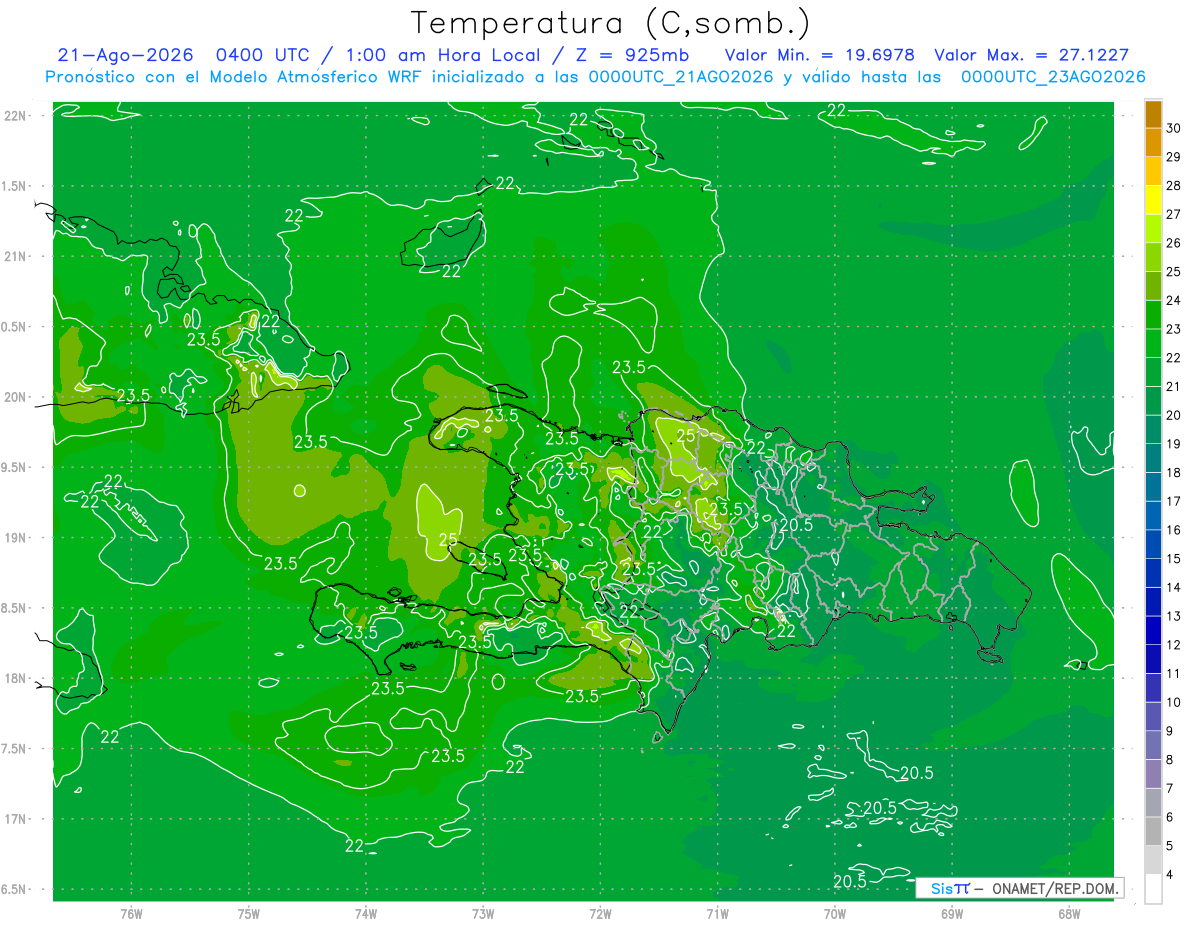1200x927 pixels.
Task: Click the legend value 15
Action: 1174,558
